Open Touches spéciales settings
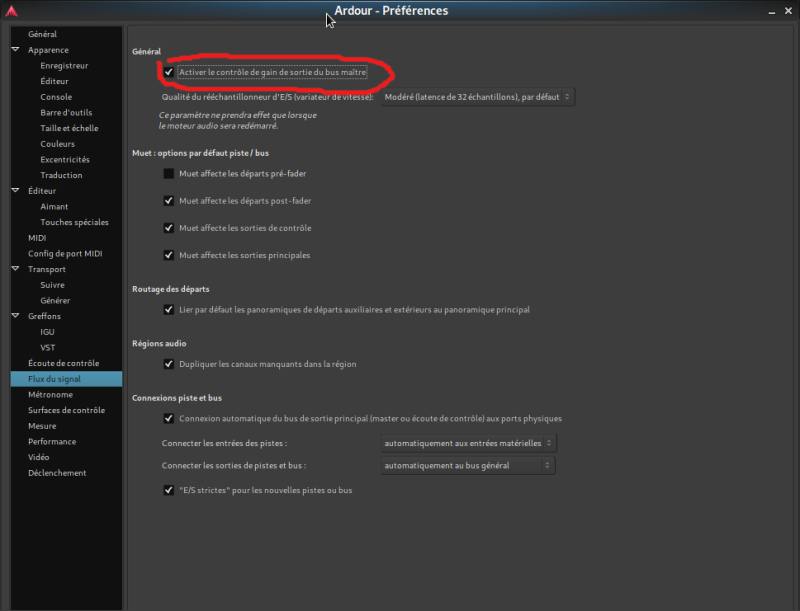The width and height of the screenshot is (800, 611). point(74,222)
